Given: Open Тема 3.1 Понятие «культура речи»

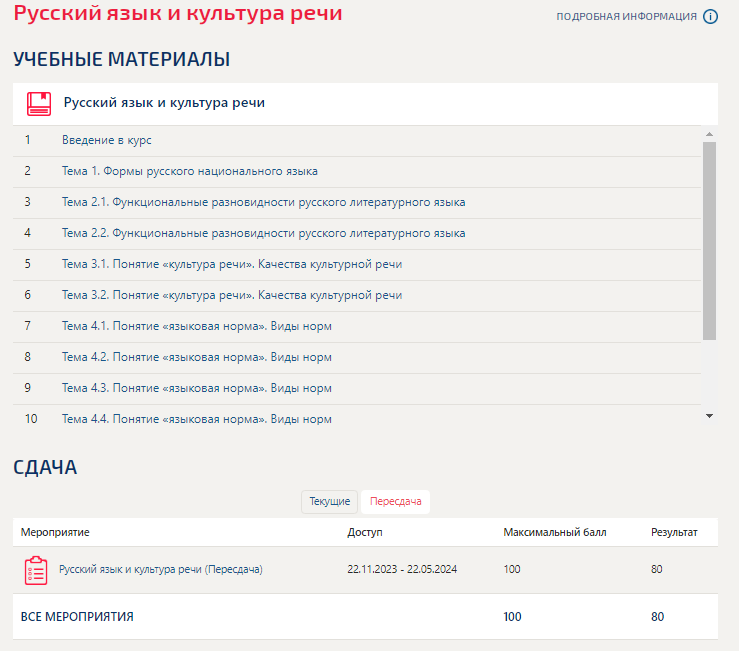Looking at the screenshot, I should point(232,264).
